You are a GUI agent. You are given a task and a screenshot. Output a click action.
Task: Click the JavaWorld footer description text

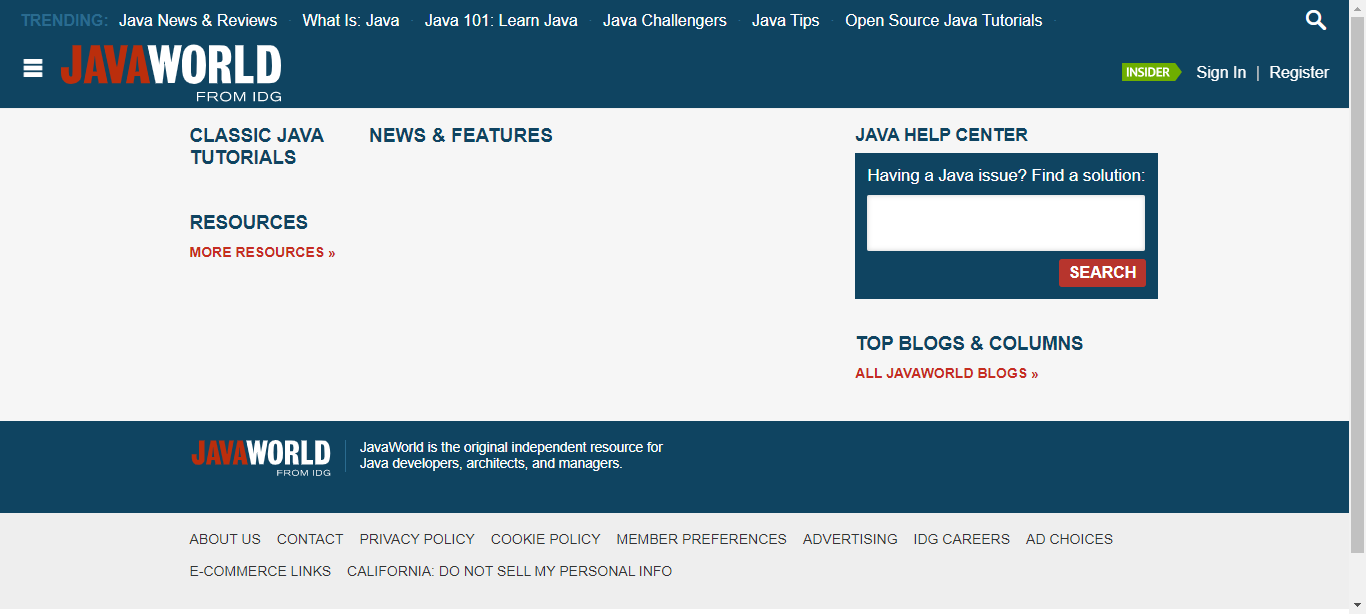pos(511,455)
